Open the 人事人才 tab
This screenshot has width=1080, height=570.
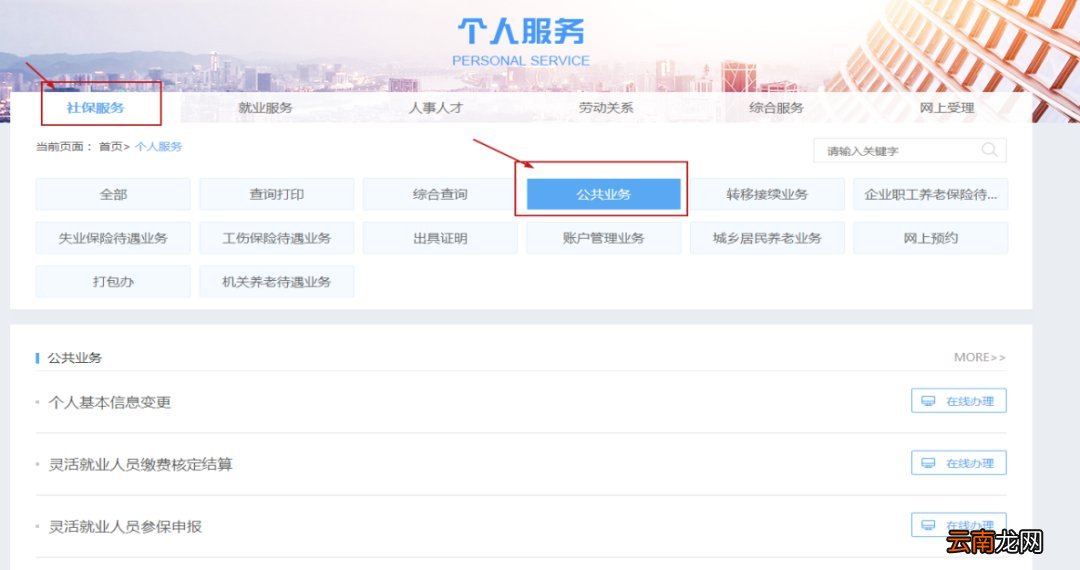(x=436, y=108)
